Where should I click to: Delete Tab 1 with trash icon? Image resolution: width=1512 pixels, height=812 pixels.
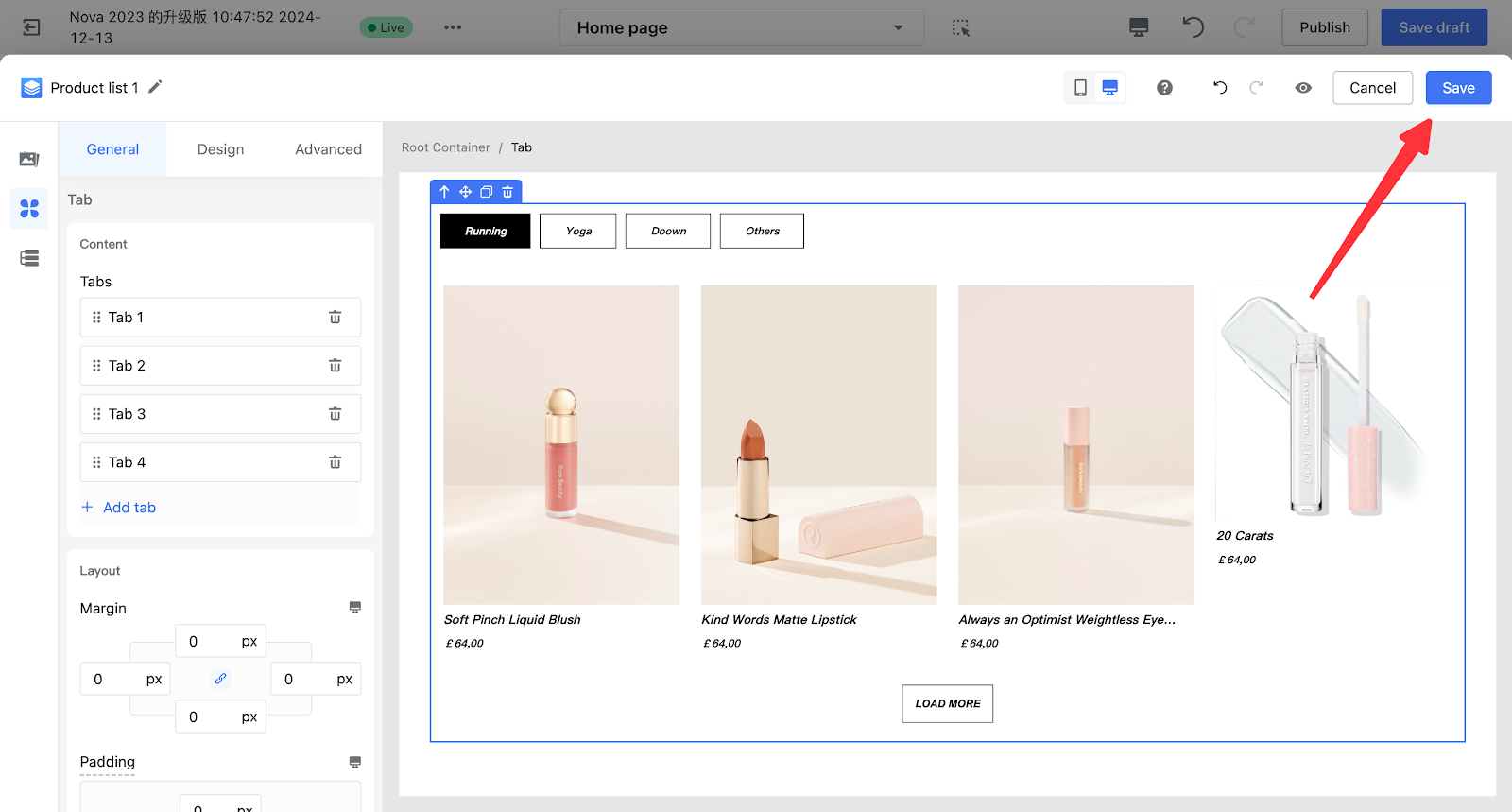tap(335, 318)
